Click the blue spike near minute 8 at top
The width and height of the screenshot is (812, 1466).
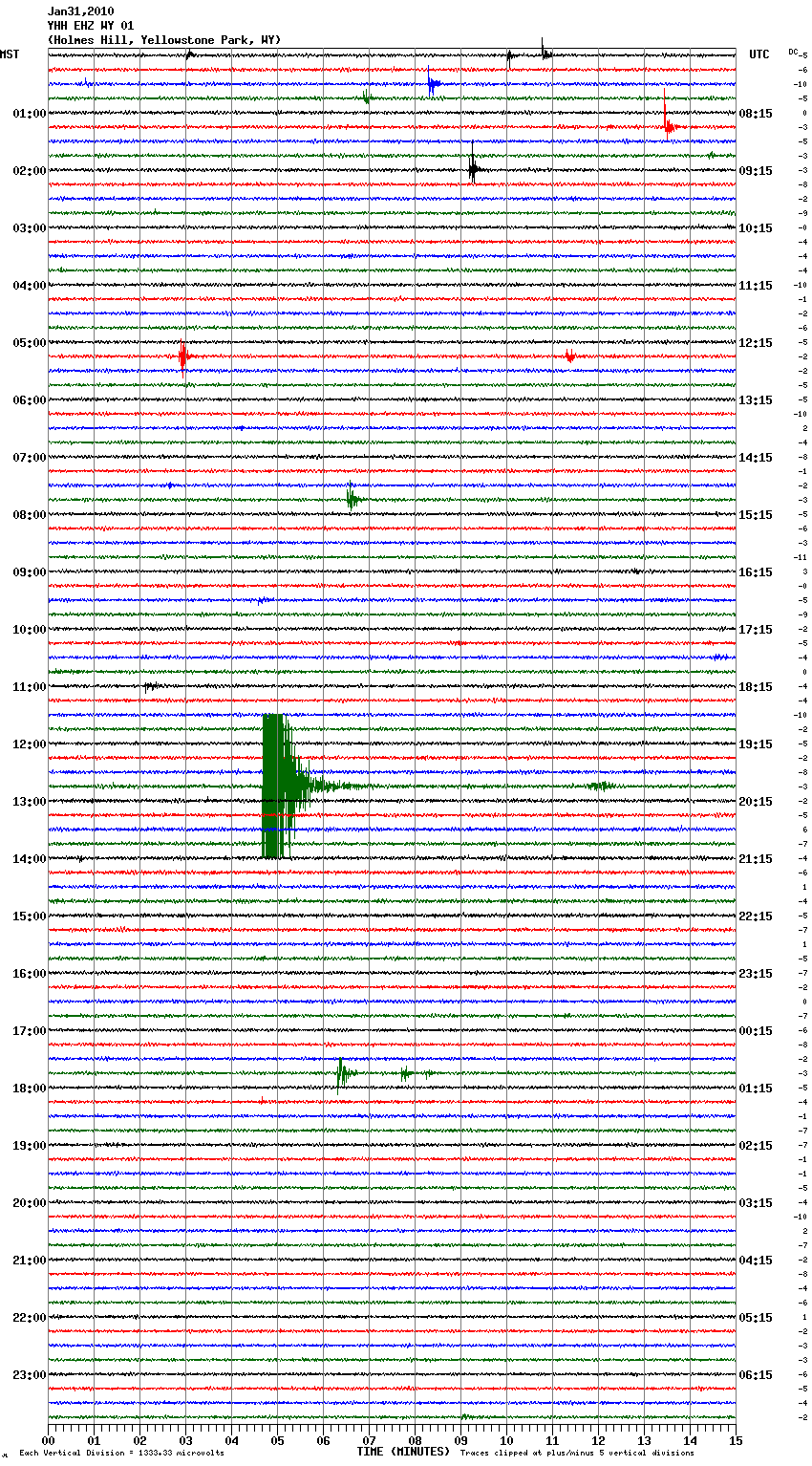[x=432, y=84]
